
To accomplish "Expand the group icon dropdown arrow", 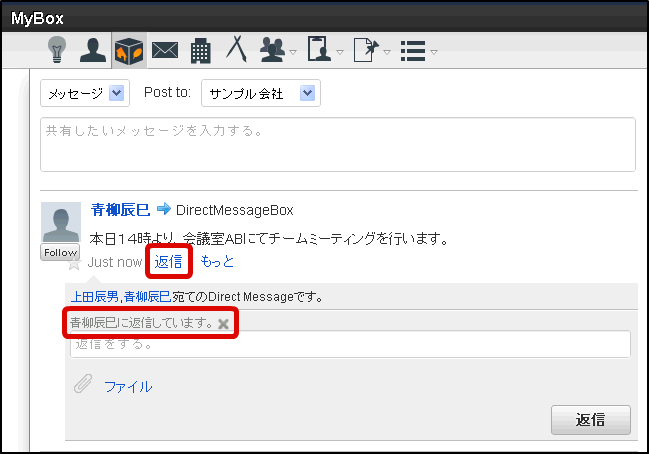I will click(293, 52).
